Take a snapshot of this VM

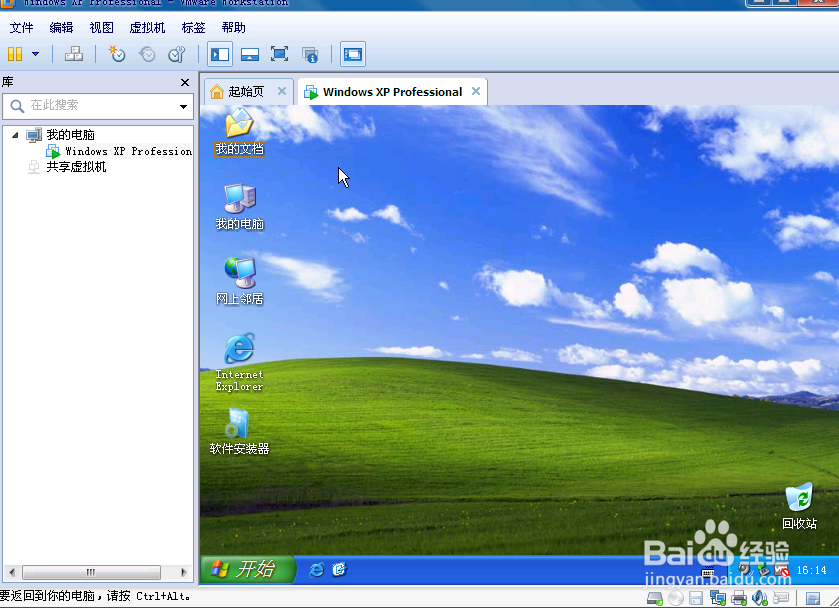coord(117,54)
